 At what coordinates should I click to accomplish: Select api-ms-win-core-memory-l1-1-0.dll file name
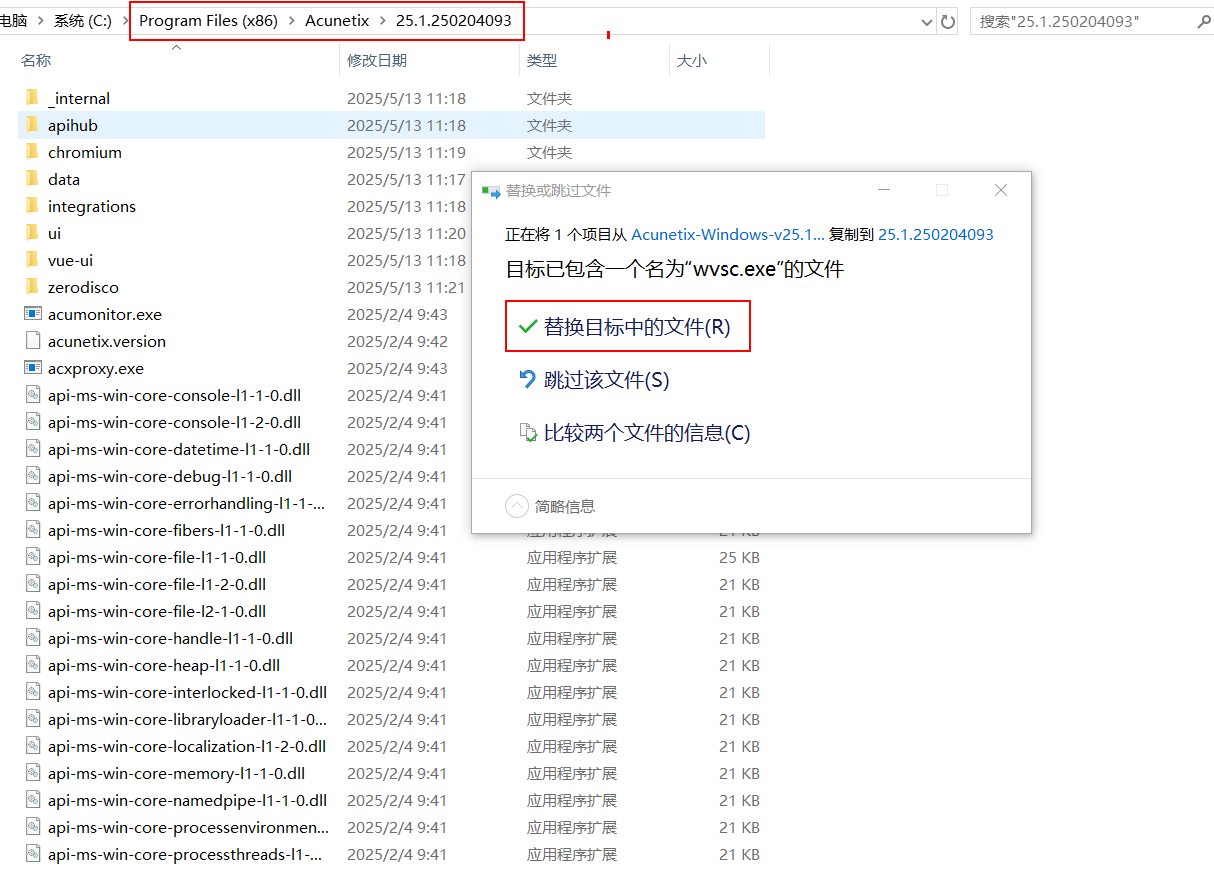click(x=176, y=773)
